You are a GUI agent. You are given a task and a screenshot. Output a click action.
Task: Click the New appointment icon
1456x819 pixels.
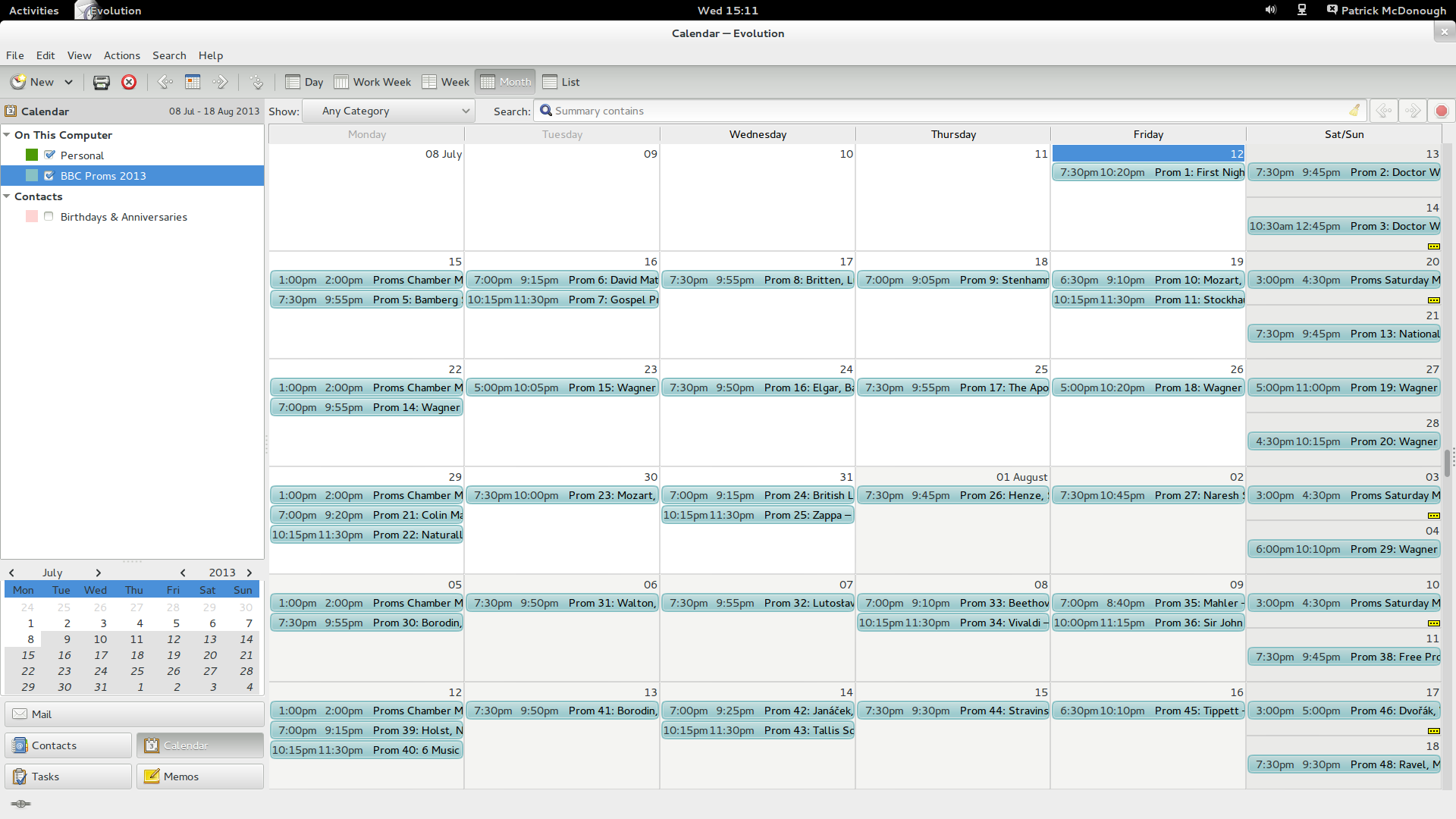(18, 82)
